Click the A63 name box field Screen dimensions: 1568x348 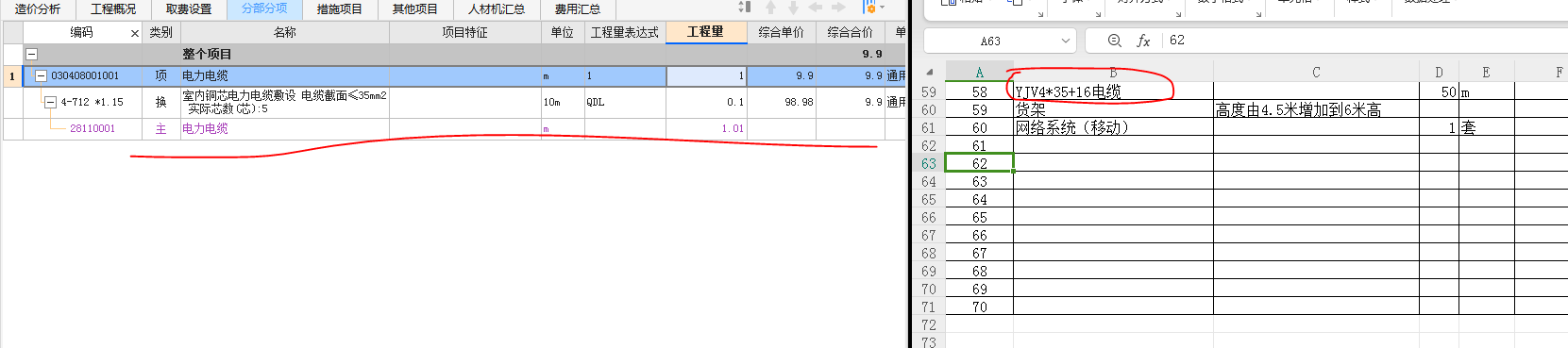[x=990, y=41]
